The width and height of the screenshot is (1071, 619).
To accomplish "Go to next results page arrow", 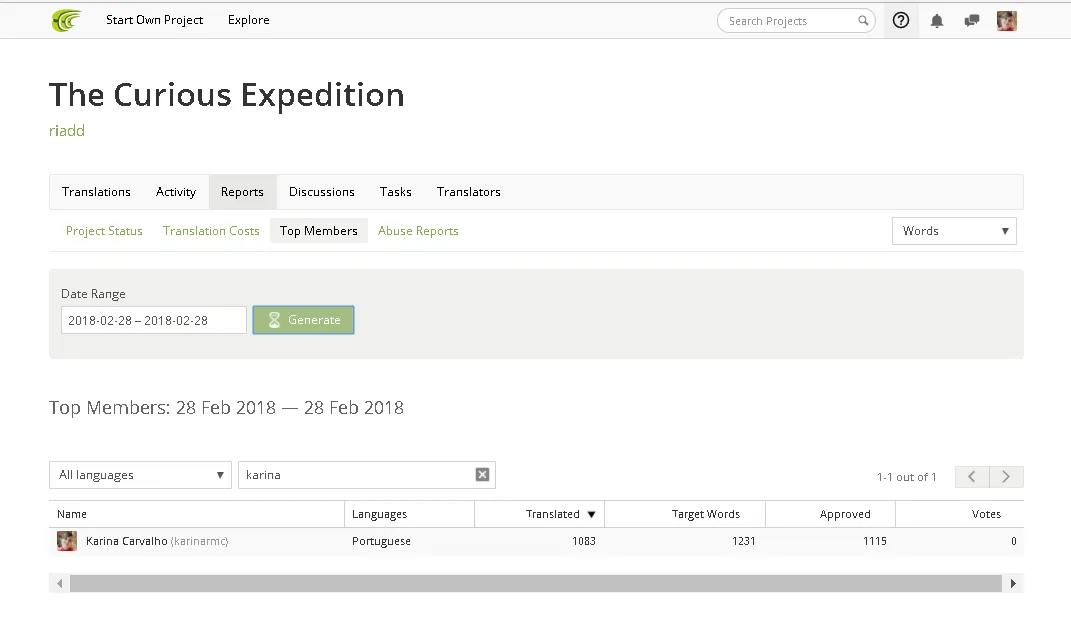I will [x=1006, y=477].
